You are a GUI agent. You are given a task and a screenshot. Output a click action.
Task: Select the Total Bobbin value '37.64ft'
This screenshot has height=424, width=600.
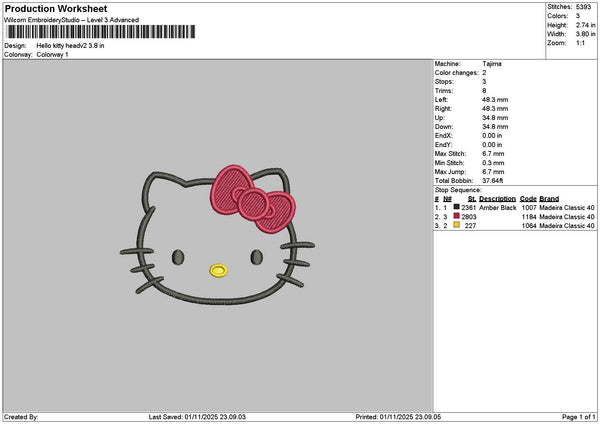492,181
